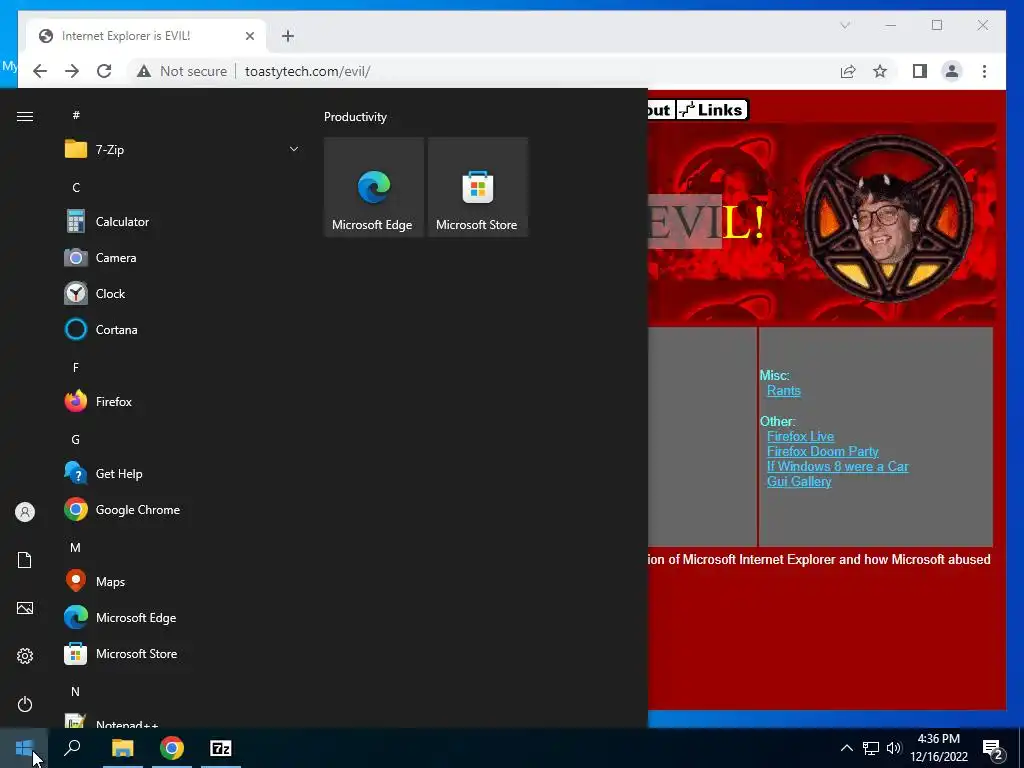Click the letter N section header
1024x768 pixels.
point(76,692)
